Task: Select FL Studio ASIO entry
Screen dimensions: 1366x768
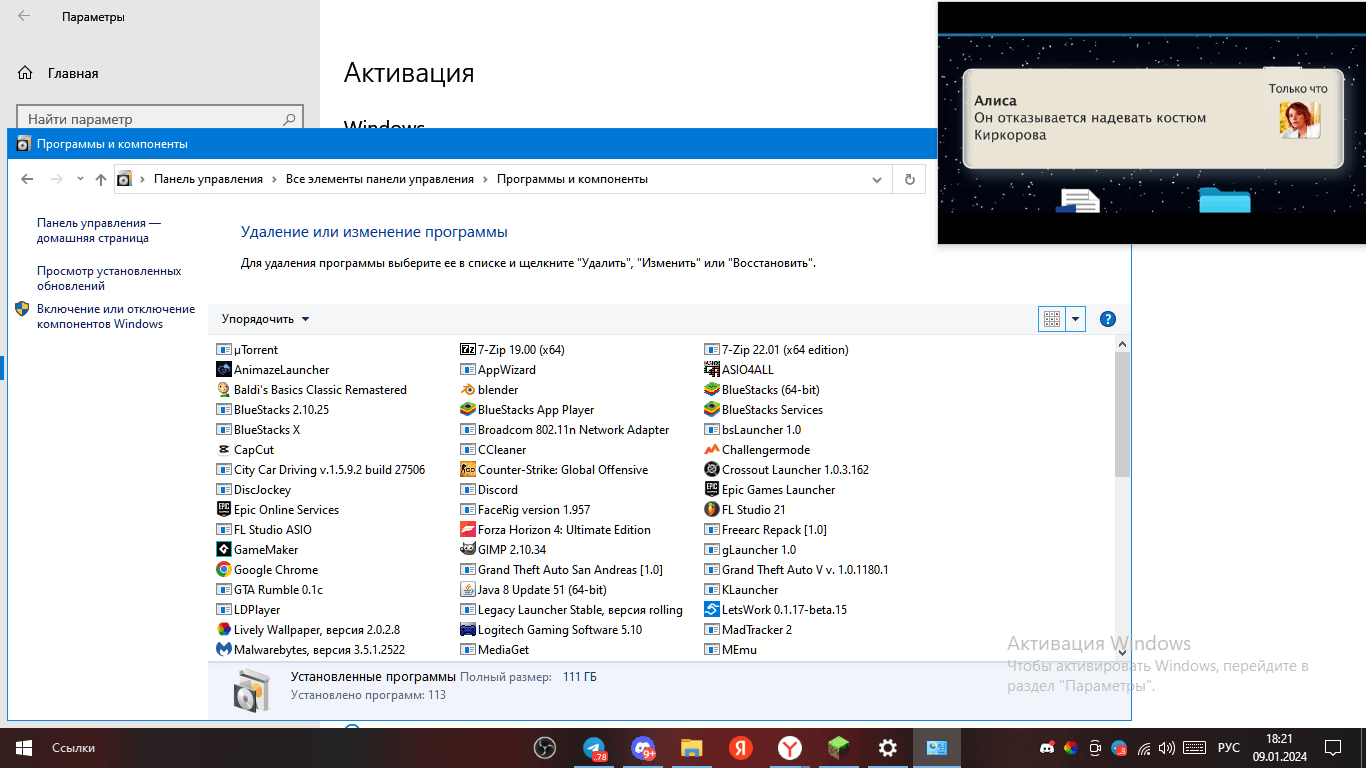Action: click(264, 530)
